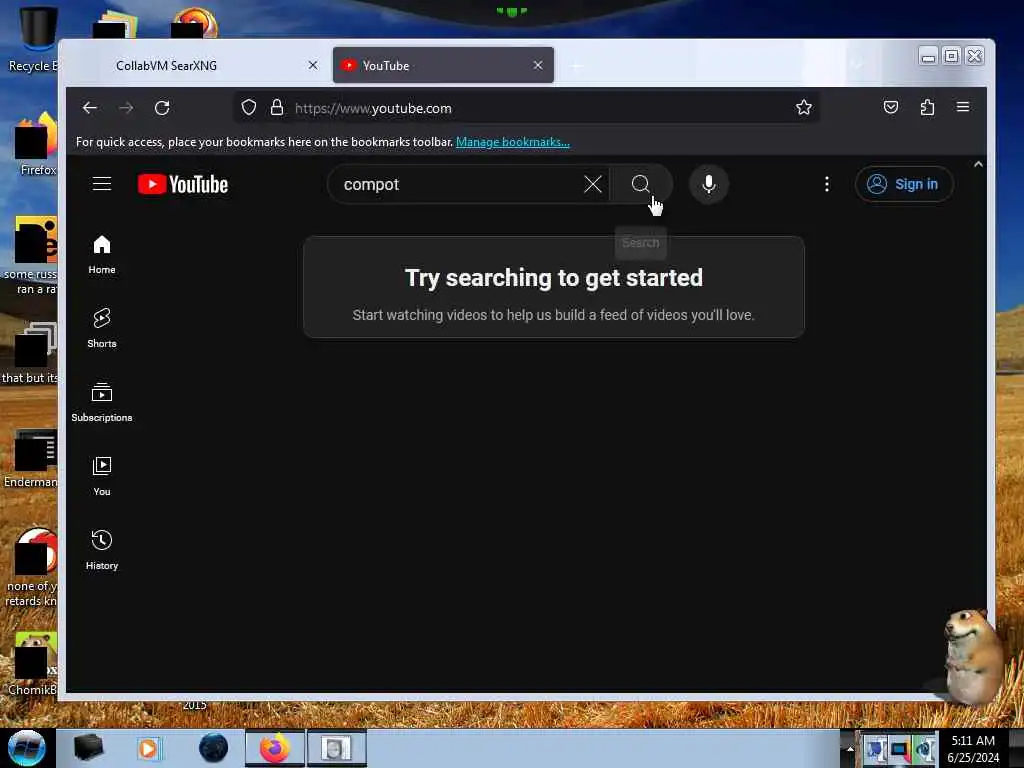Show hidden system tray icons

coord(850,748)
